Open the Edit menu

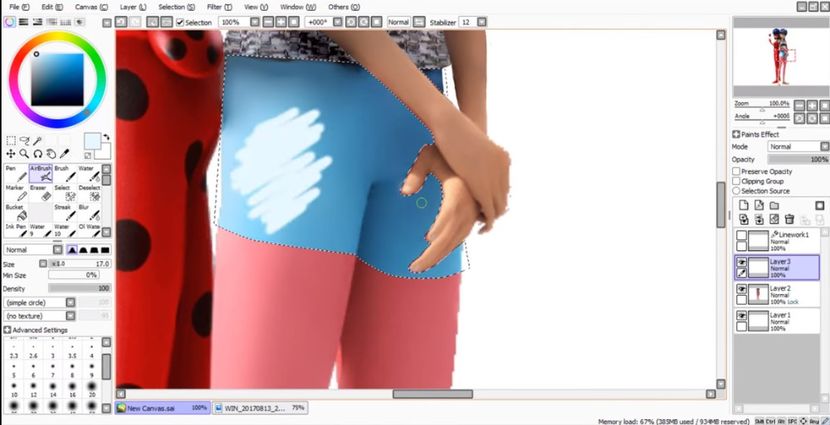click(x=52, y=7)
